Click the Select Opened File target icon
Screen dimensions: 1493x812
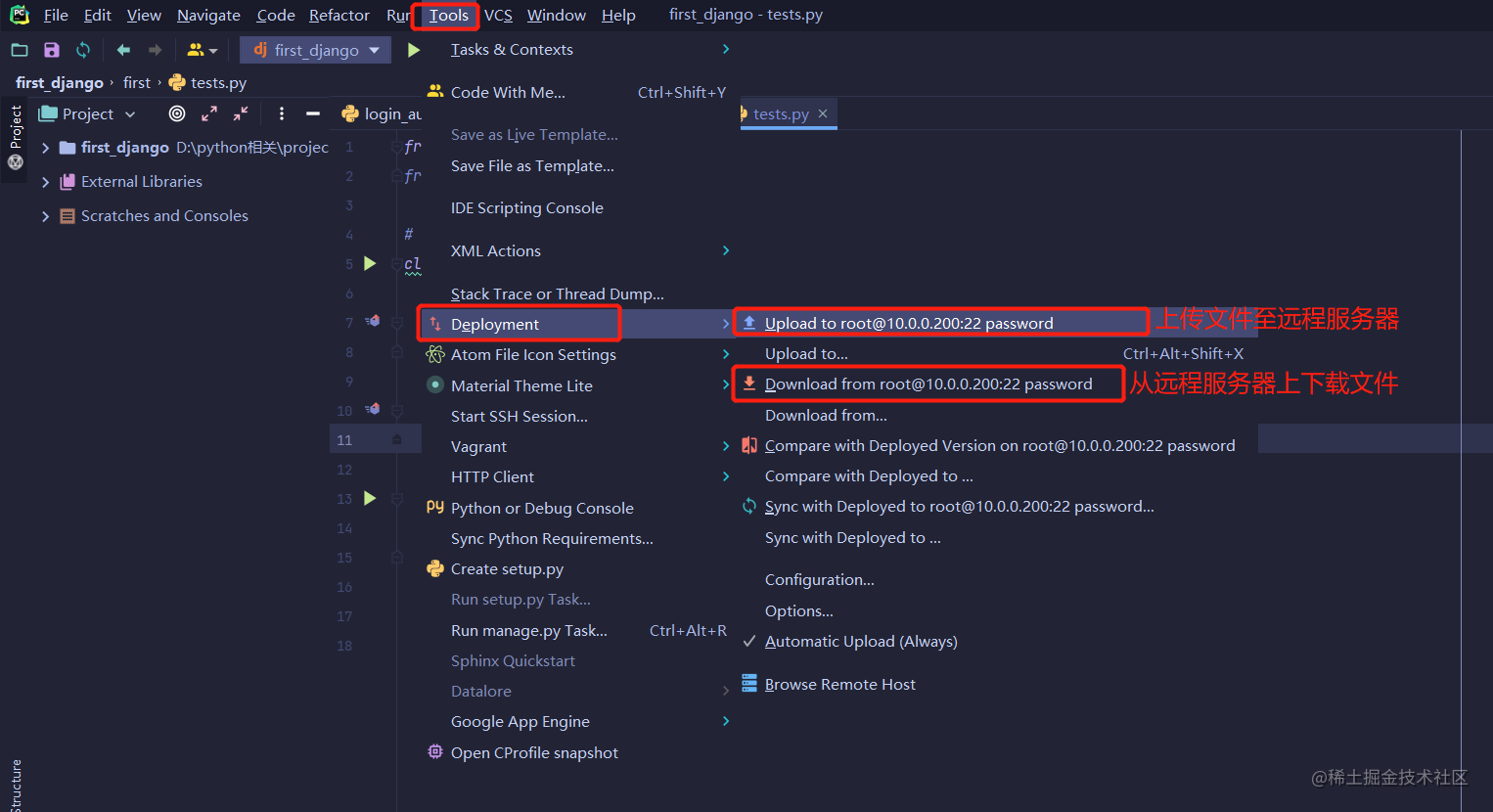(x=177, y=113)
